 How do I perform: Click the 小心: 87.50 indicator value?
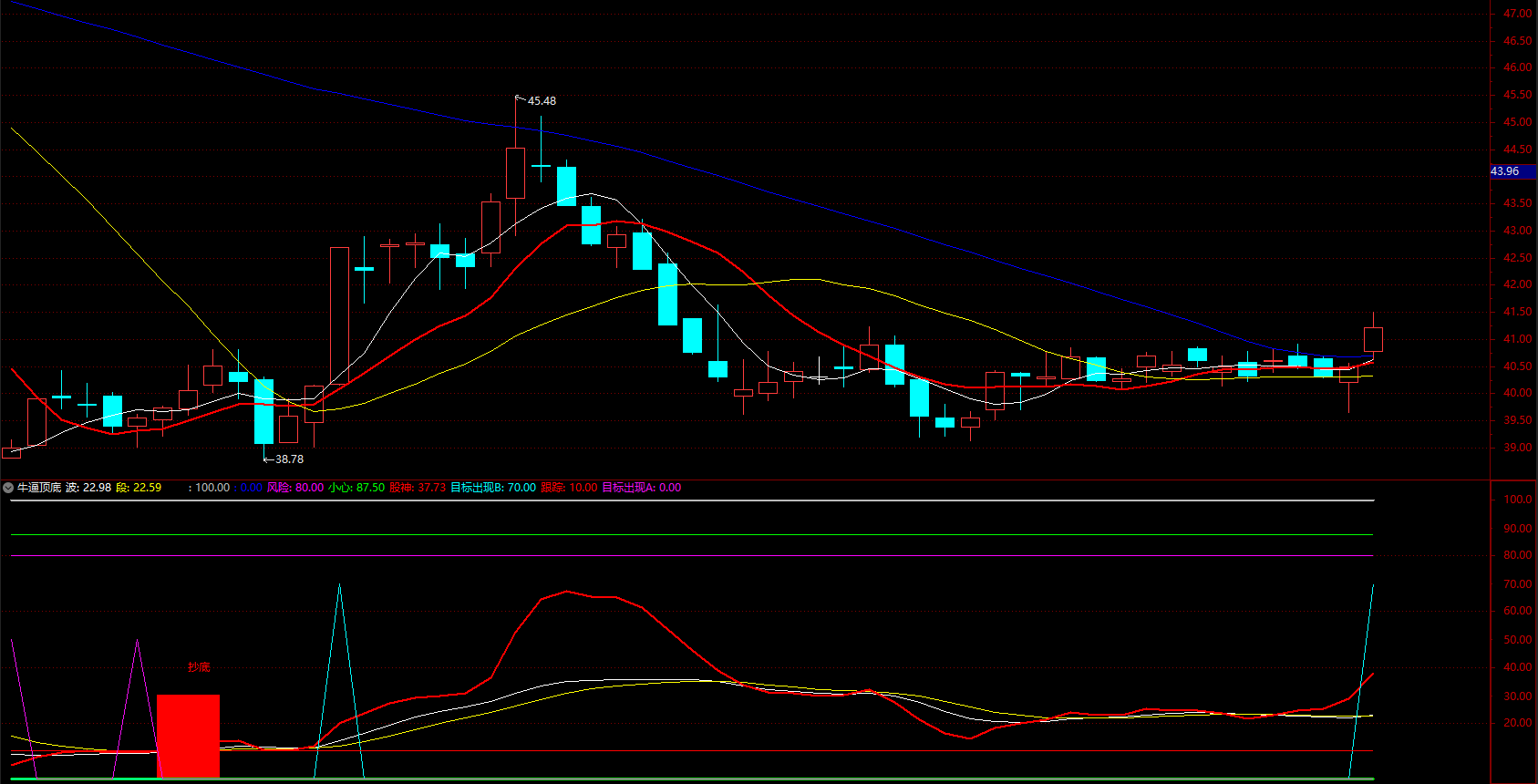[356, 488]
